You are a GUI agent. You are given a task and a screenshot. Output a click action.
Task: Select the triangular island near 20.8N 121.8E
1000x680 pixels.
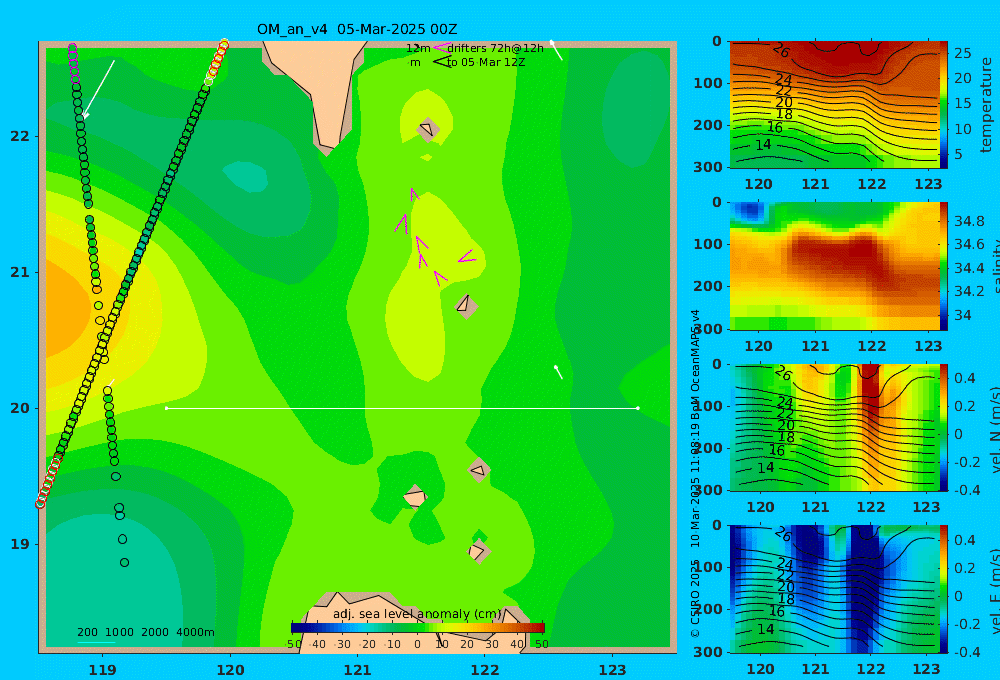coord(466,306)
